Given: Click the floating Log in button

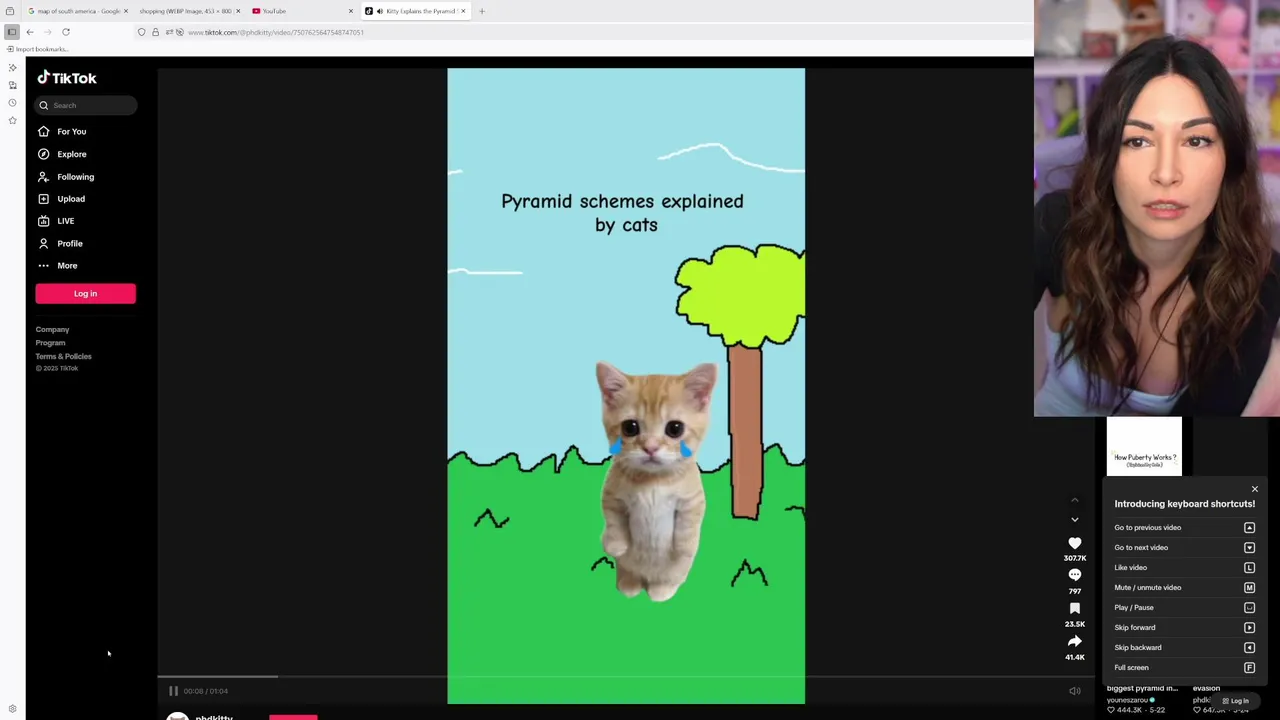Looking at the screenshot, I should pos(1236,701).
